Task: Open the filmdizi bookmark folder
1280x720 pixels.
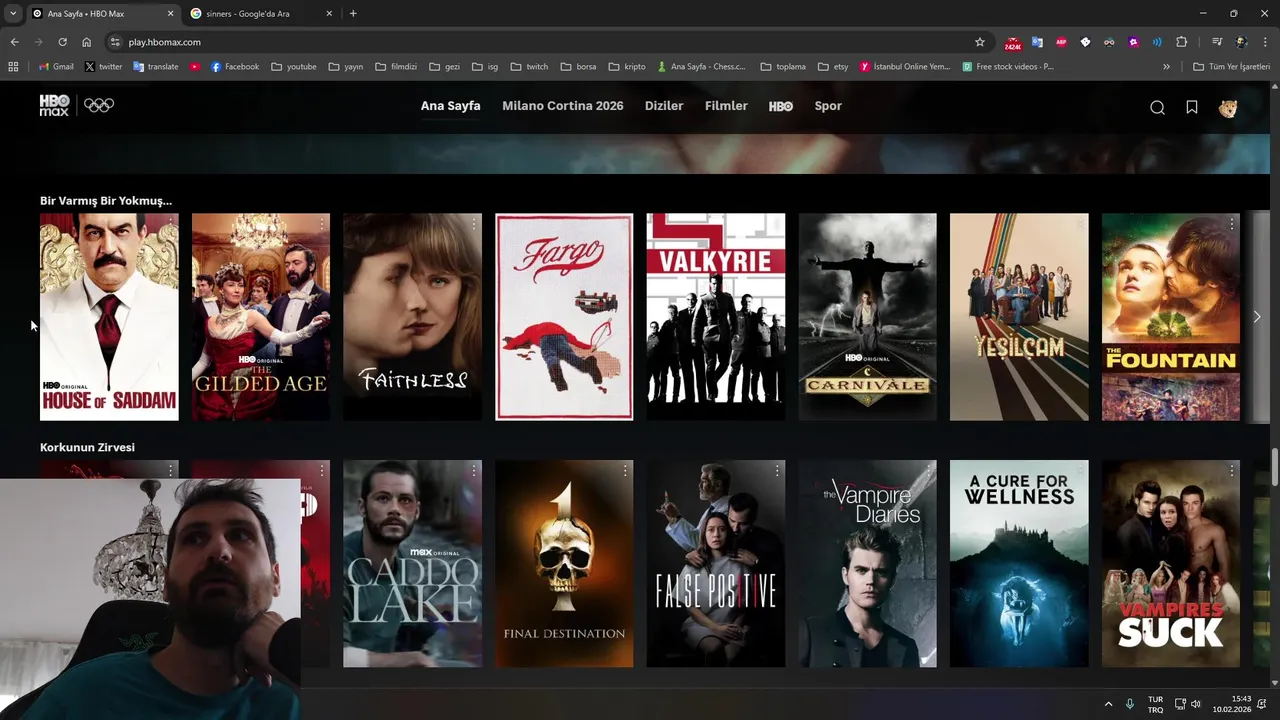Action: [x=395, y=67]
